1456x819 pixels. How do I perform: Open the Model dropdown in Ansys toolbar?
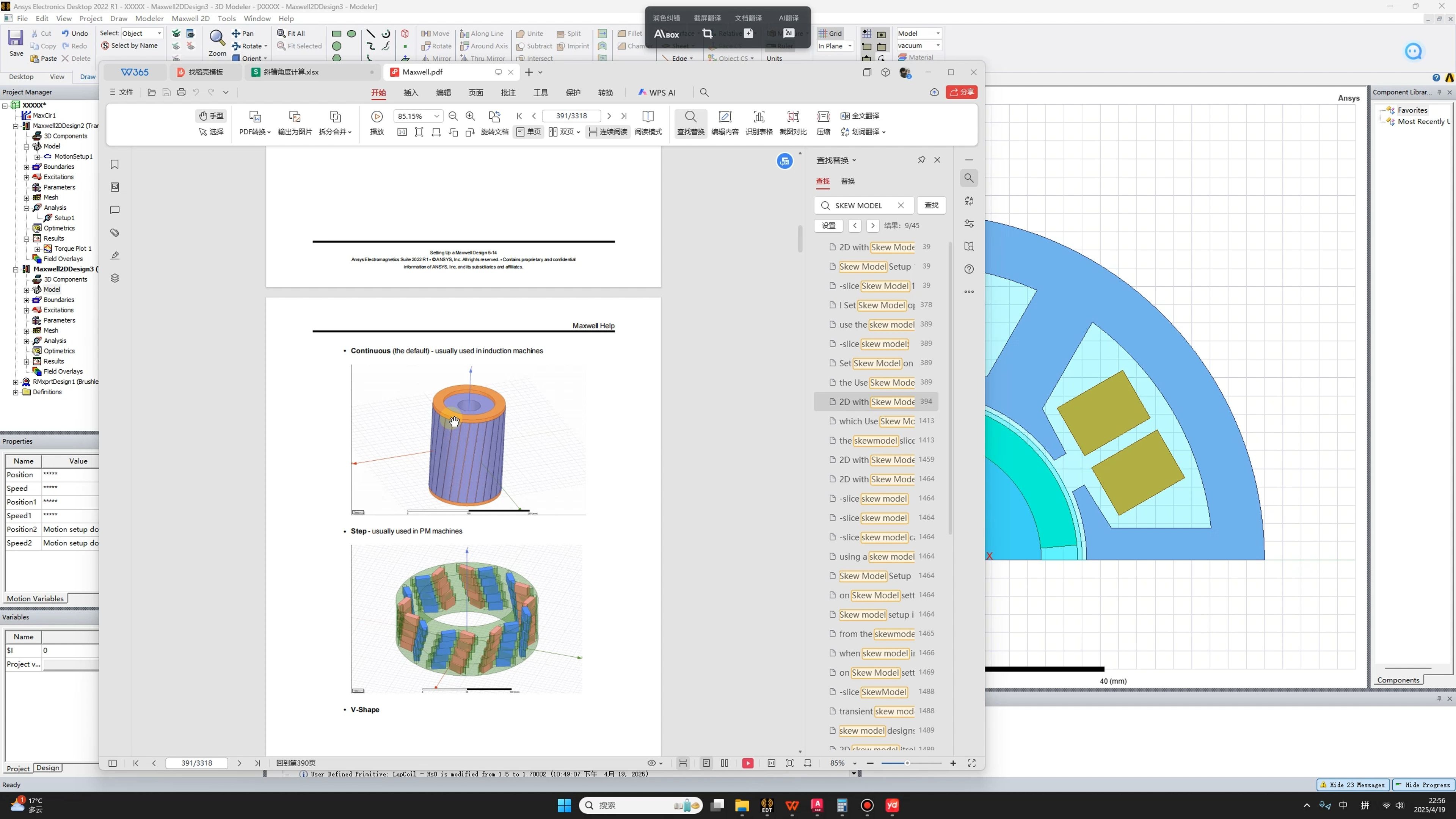tap(938, 33)
